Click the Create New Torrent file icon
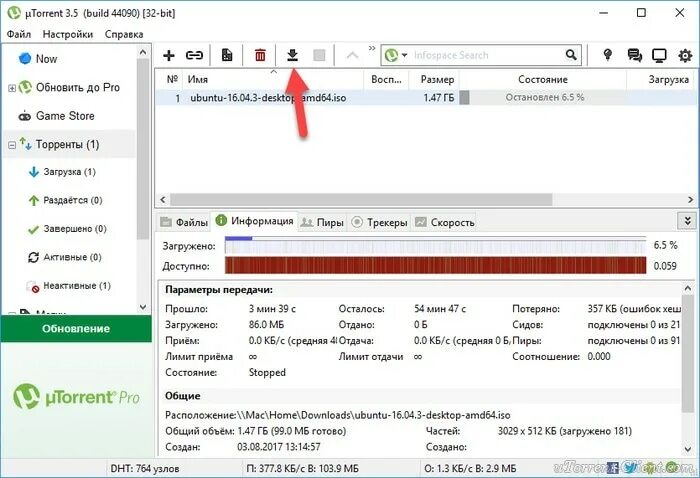The height and width of the screenshot is (478, 700). pos(227,55)
